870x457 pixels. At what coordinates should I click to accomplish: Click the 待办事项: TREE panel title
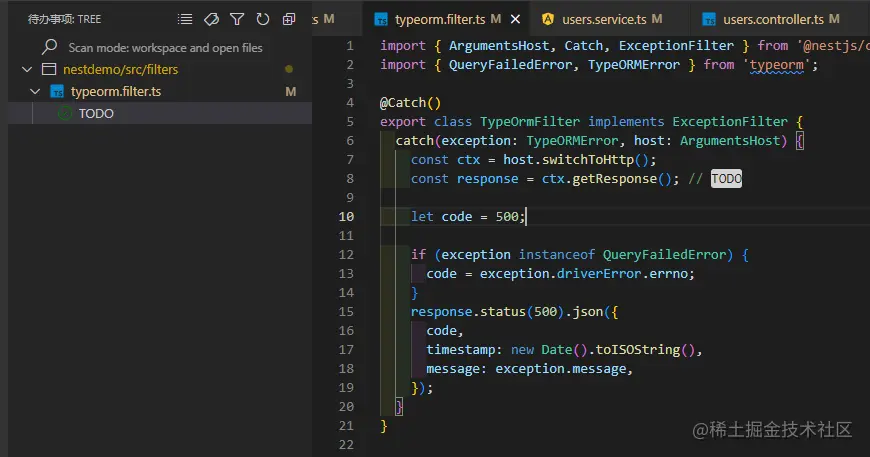64,19
